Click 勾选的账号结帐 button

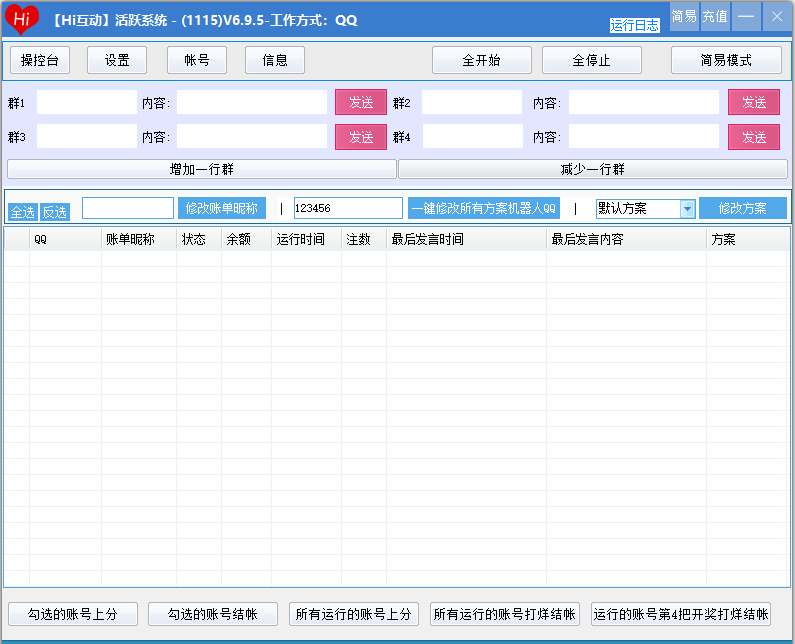(x=213, y=614)
